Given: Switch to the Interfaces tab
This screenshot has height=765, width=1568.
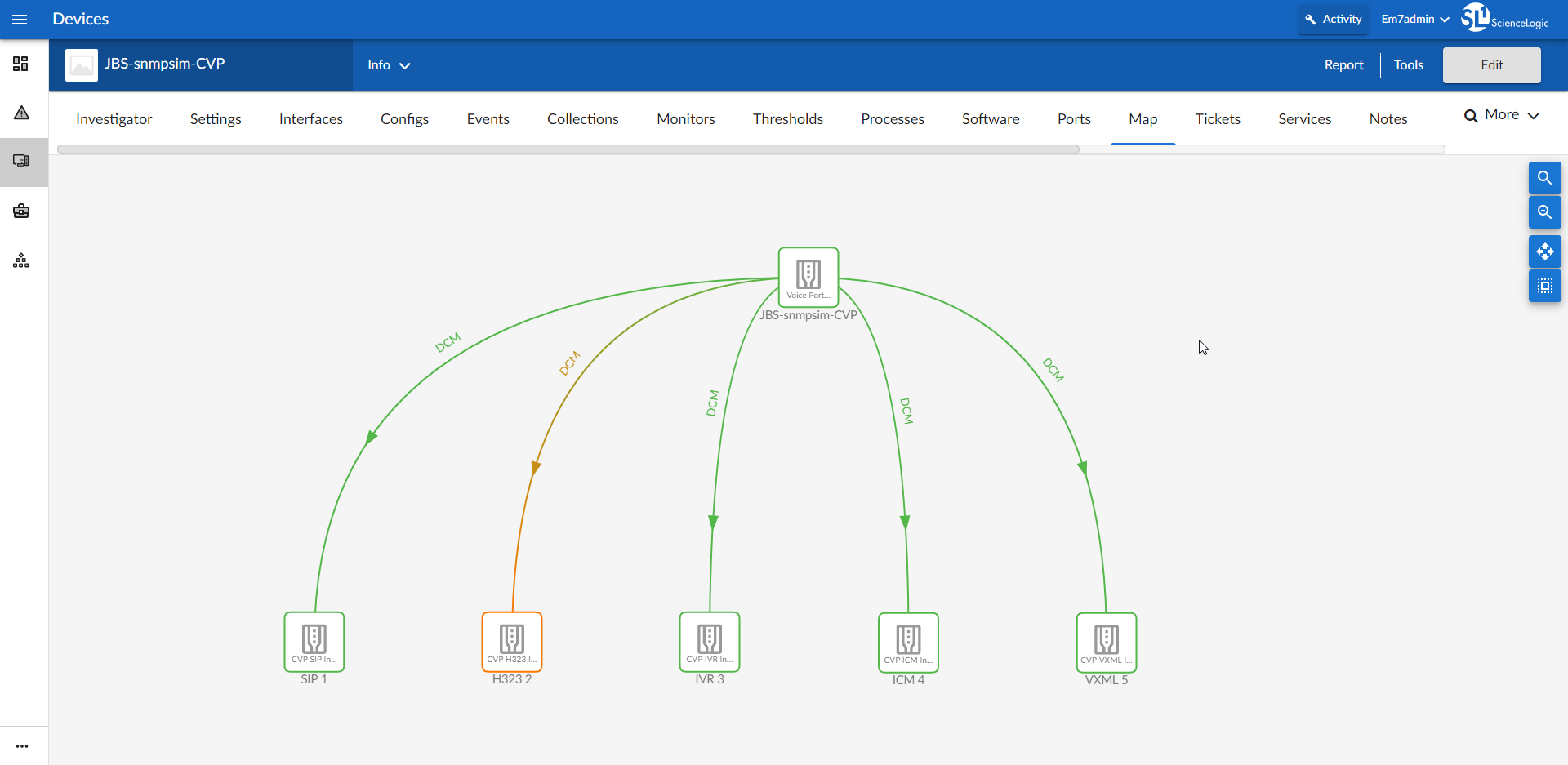Looking at the screenshot, I should point(310,119).
